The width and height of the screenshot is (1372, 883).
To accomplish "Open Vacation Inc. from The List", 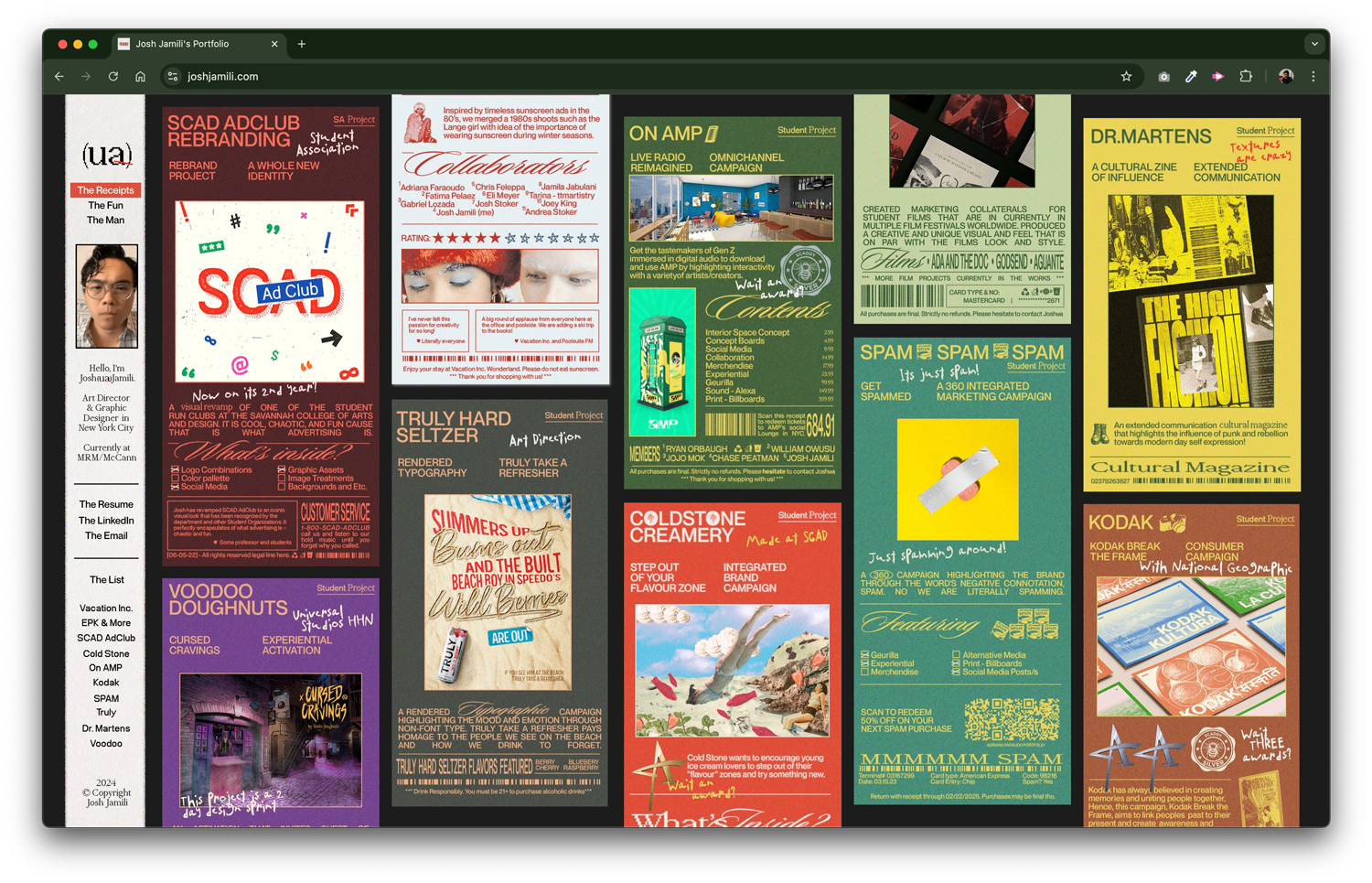I will click(x=106, y=608).
